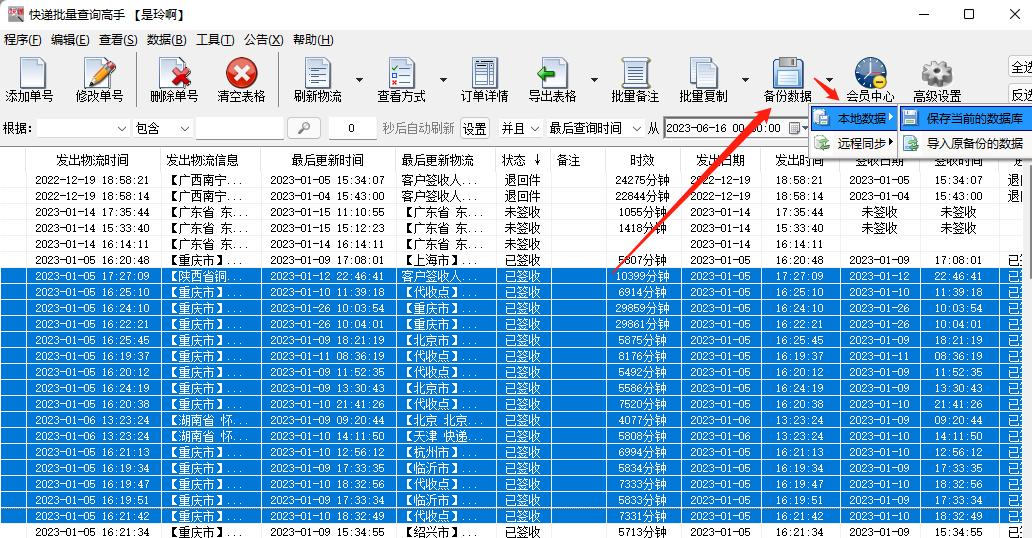This screenshot has height=538, width=1032.
Task: Open the 并且 logic dropdown
Action: pyautogui.click(x=519, y=128)
